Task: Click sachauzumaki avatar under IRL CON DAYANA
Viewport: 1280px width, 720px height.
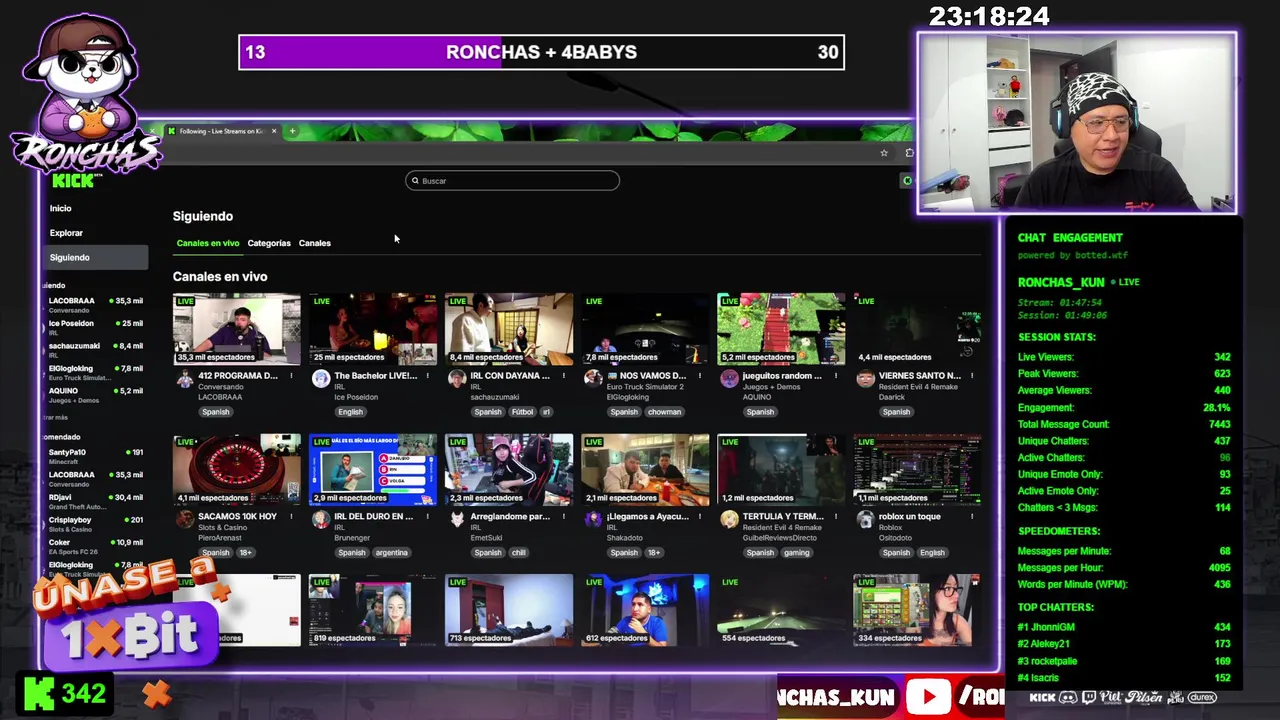Action: (457, 379)
